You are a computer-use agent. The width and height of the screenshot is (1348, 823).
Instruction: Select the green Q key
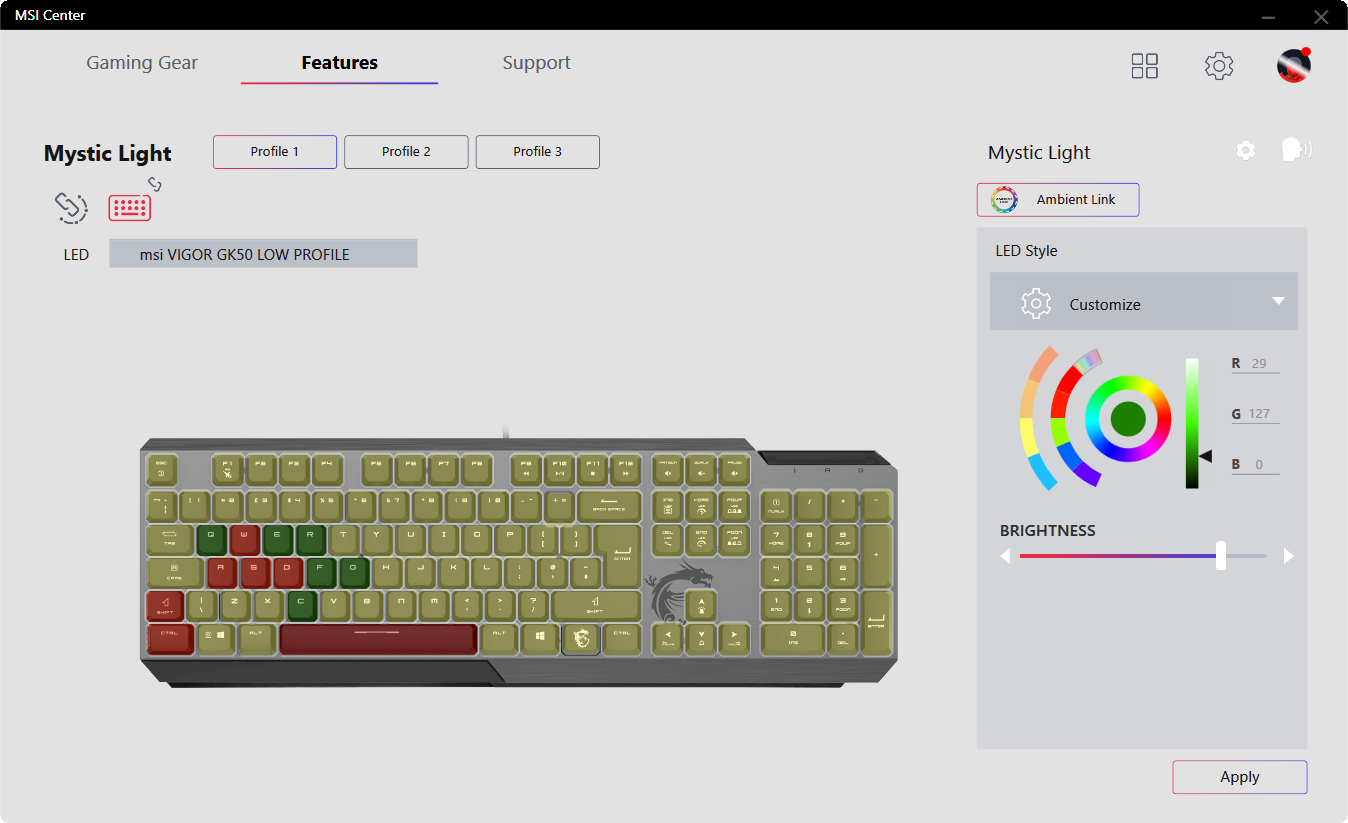[211, 539]
